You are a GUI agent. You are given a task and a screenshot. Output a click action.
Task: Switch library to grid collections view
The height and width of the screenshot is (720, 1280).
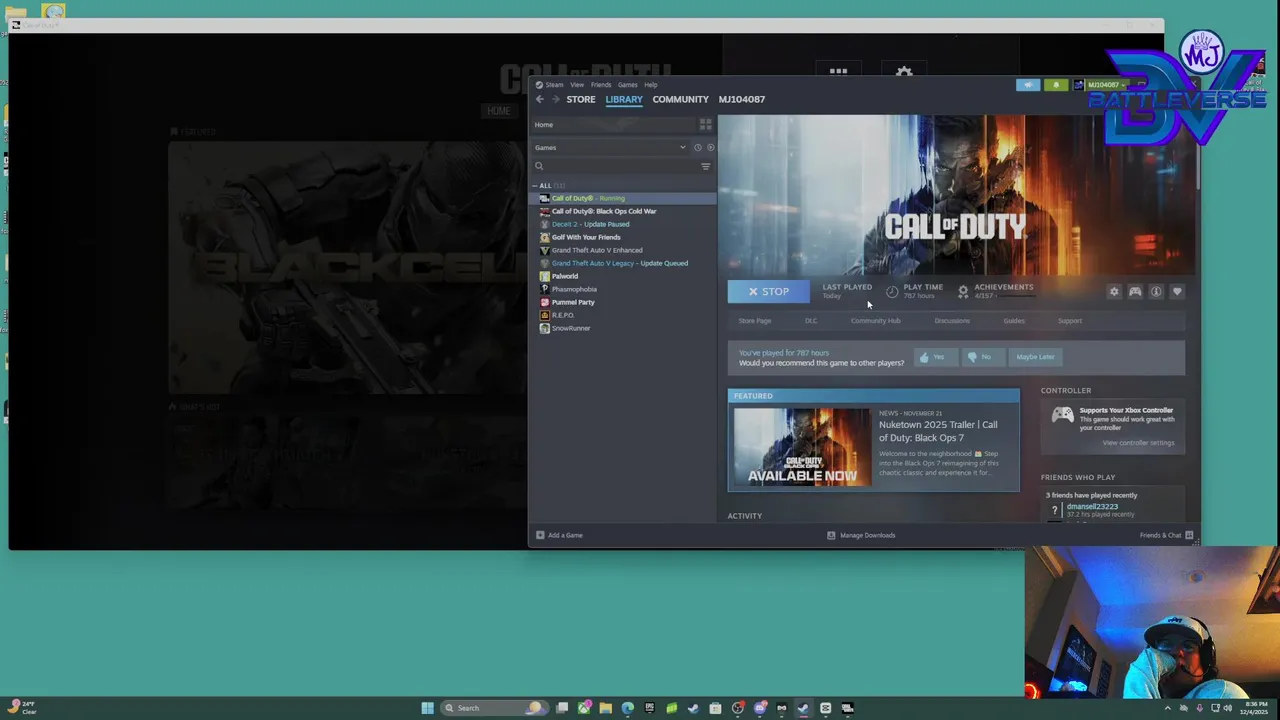[705, 125]
